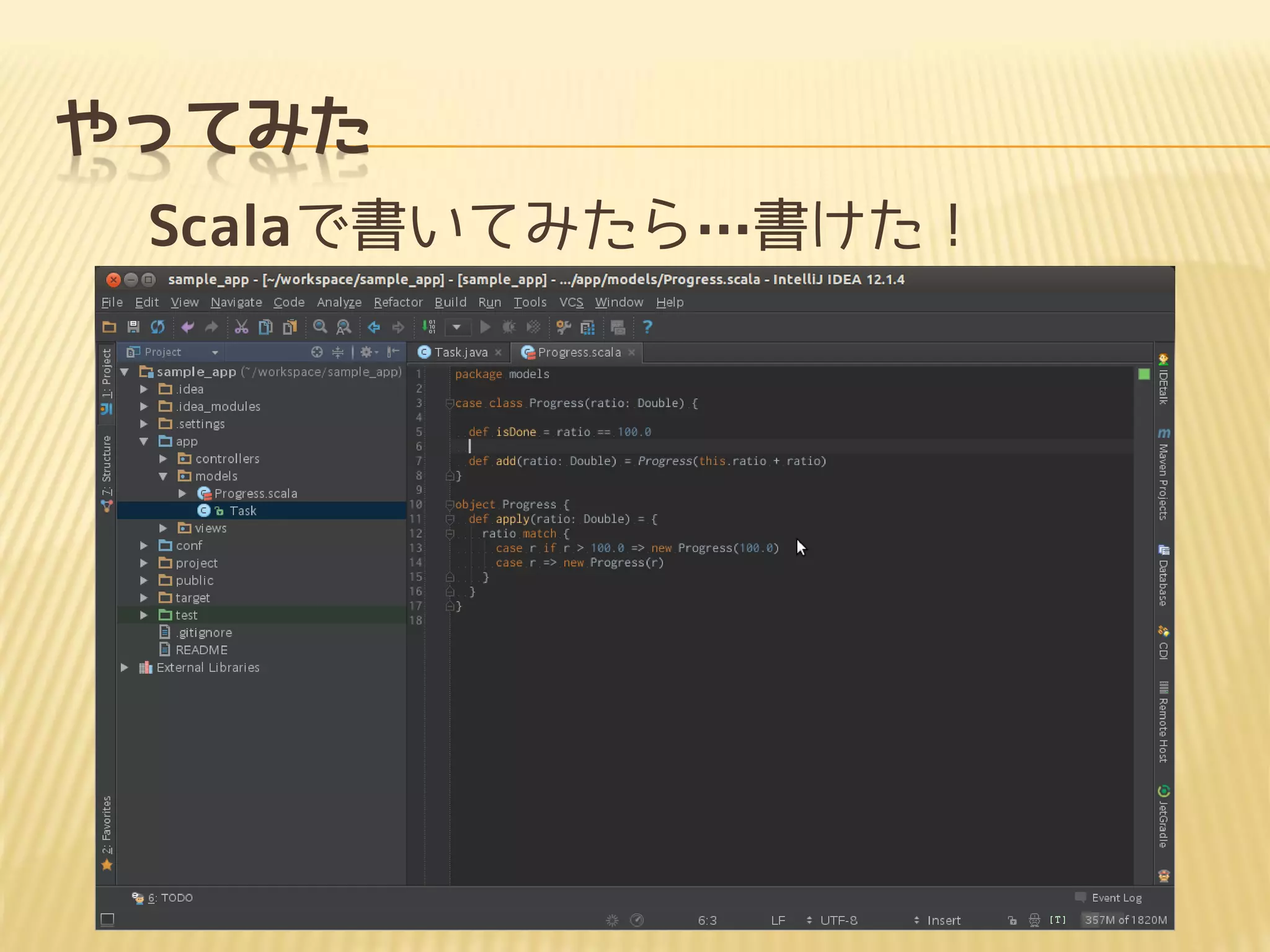Click the Make Project build icon
Image resolution: width=1270 pixels, height=952 pixels.
[429, 327]
